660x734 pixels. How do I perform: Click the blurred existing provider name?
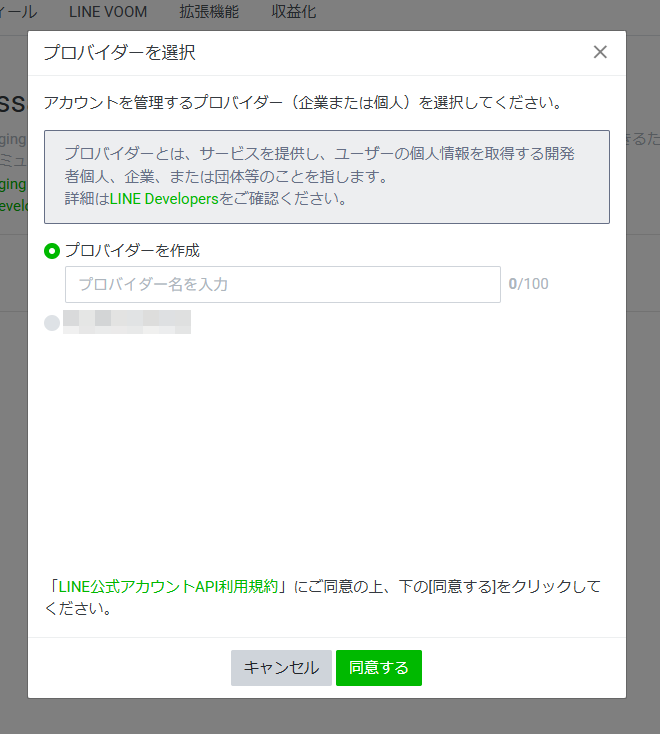(126, 322)
